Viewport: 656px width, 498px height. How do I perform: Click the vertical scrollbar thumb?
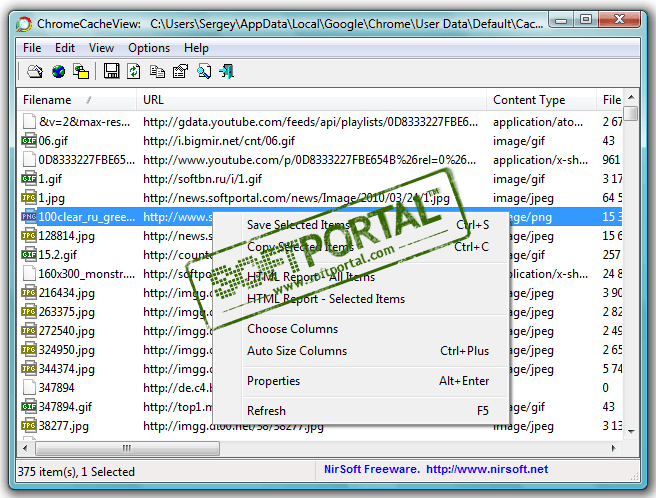click(x=631, y=114)
